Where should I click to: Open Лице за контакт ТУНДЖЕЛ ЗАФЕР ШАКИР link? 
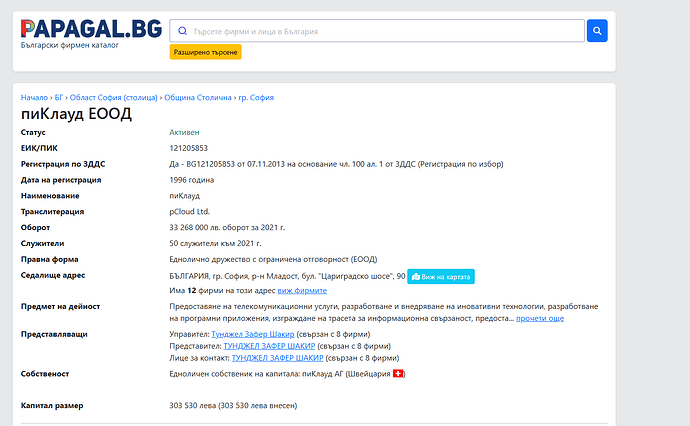(278, 358)
